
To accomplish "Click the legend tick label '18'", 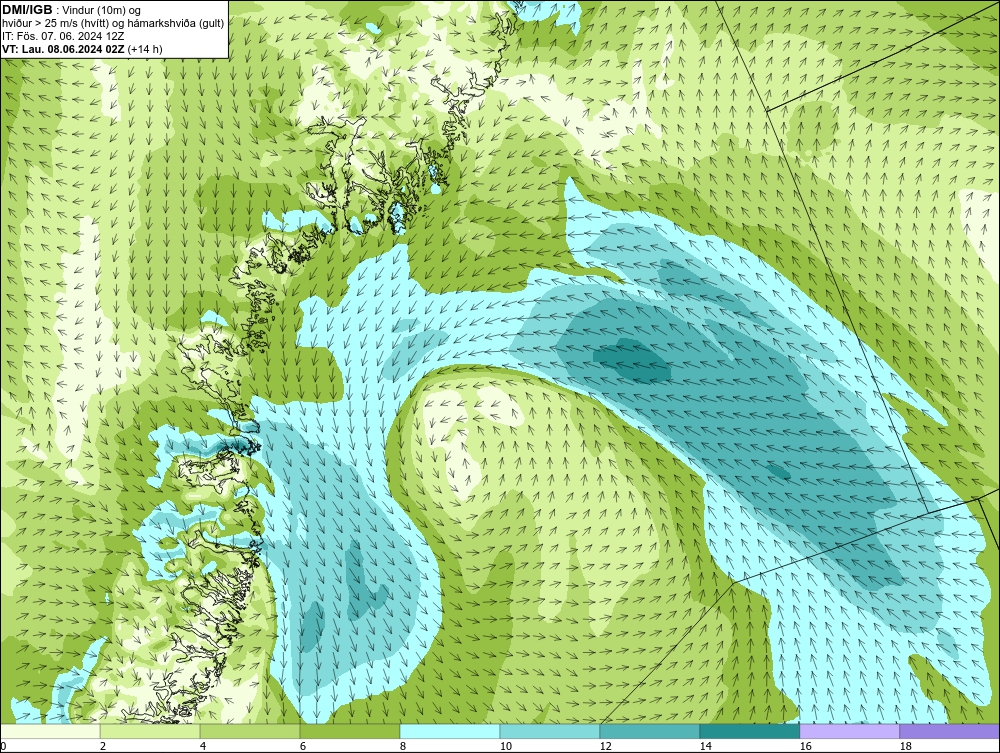I will tap(905, 746).
